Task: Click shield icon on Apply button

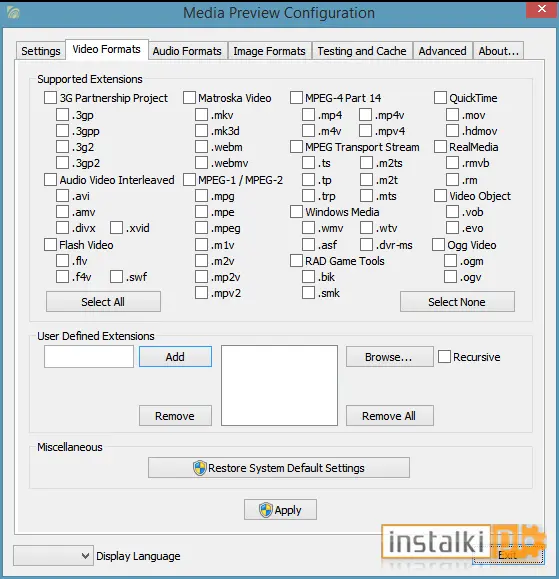Action: click(265, 510)
